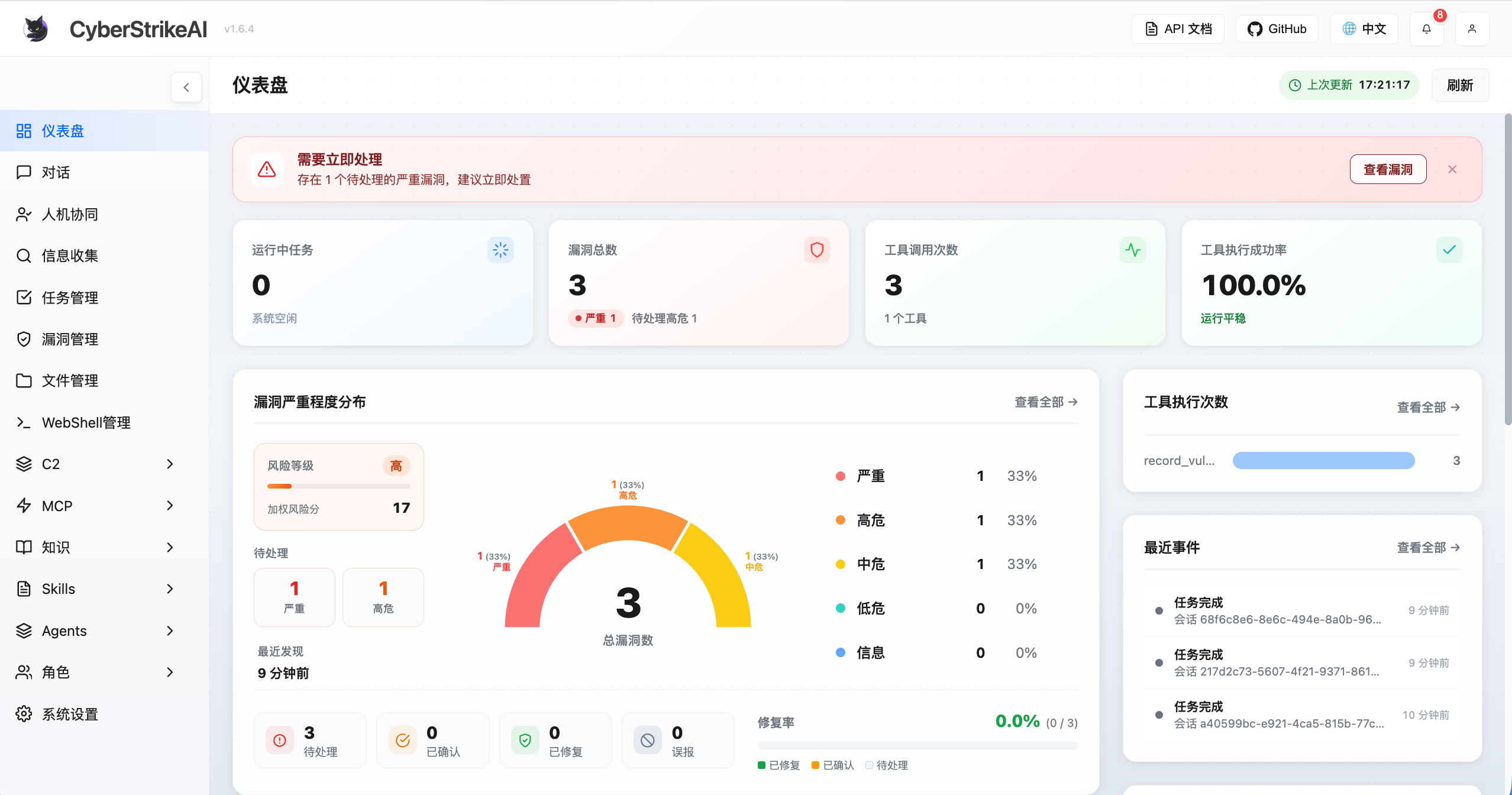Click the checkmark icon on 工具执行成功率 card
Viewport: 1512px width, 795px height.
click(x=1449, y=250)
